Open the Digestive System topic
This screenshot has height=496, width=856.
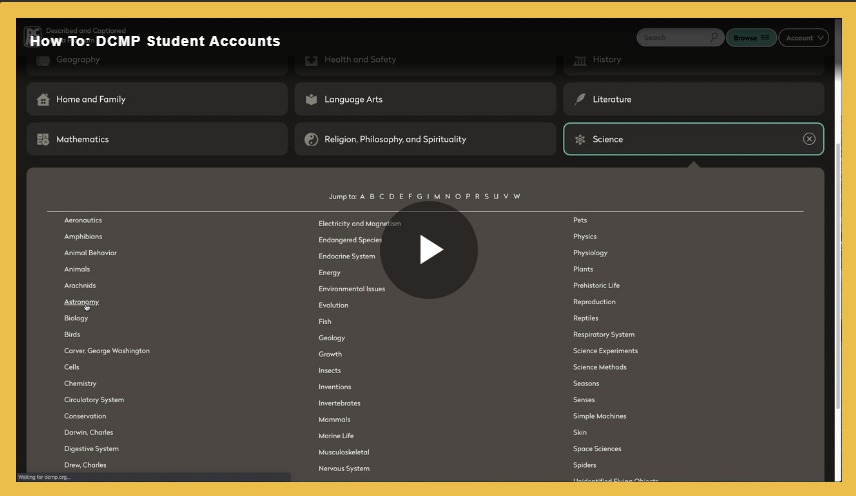click(91, 449)
